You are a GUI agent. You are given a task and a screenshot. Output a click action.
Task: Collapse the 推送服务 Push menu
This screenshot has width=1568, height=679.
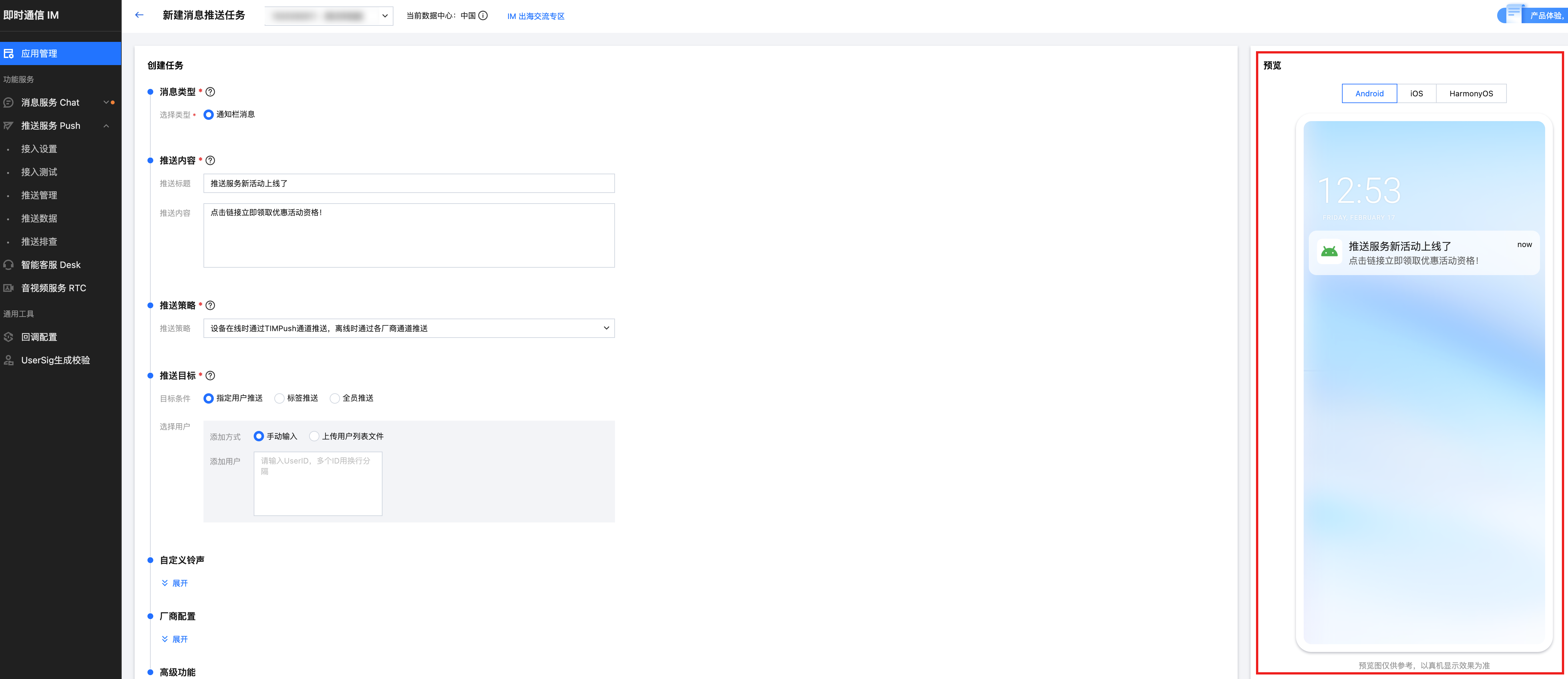(x=106, y=126)
